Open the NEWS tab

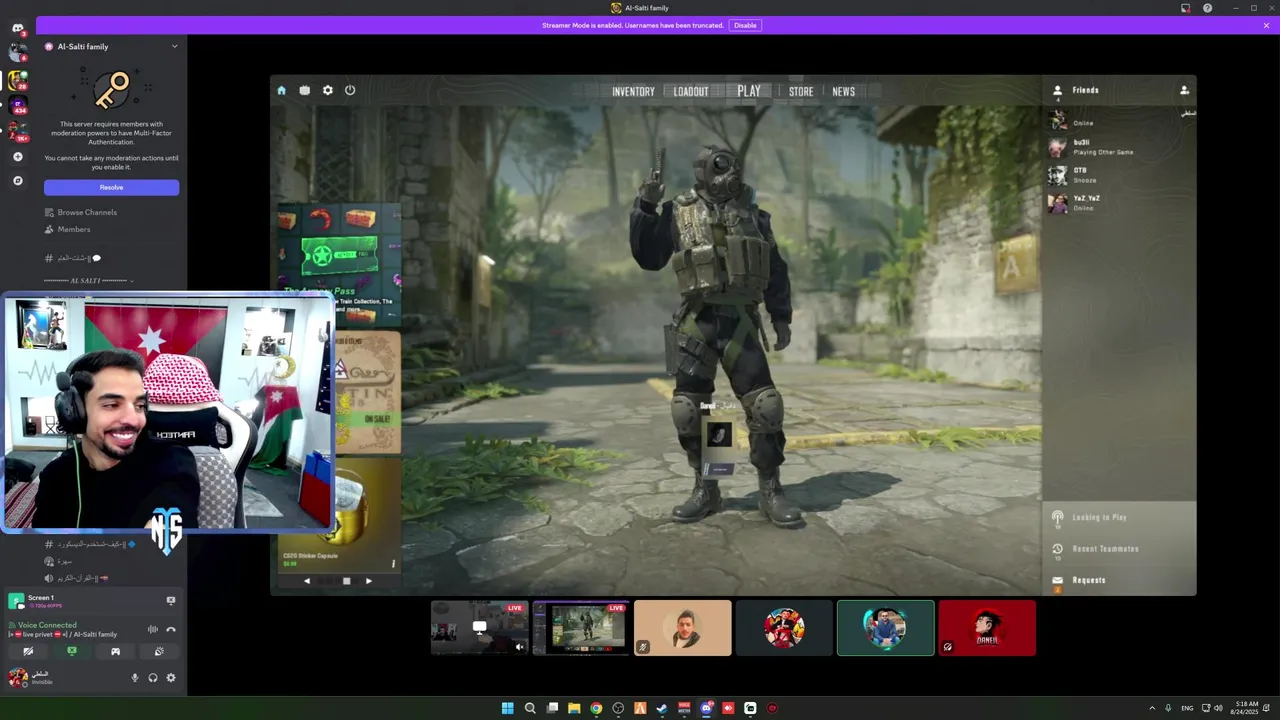[x=844, y=91]
